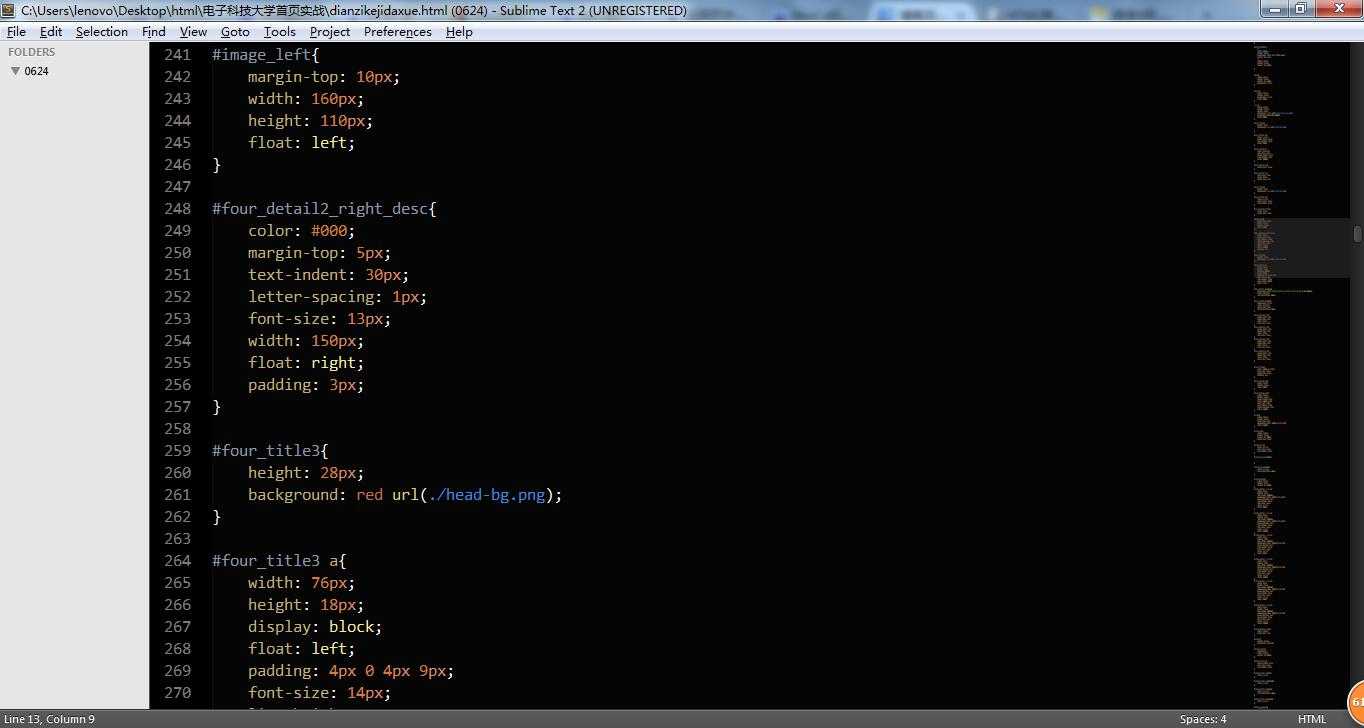
Task: Open the View menu
Action: coord(193,32)
